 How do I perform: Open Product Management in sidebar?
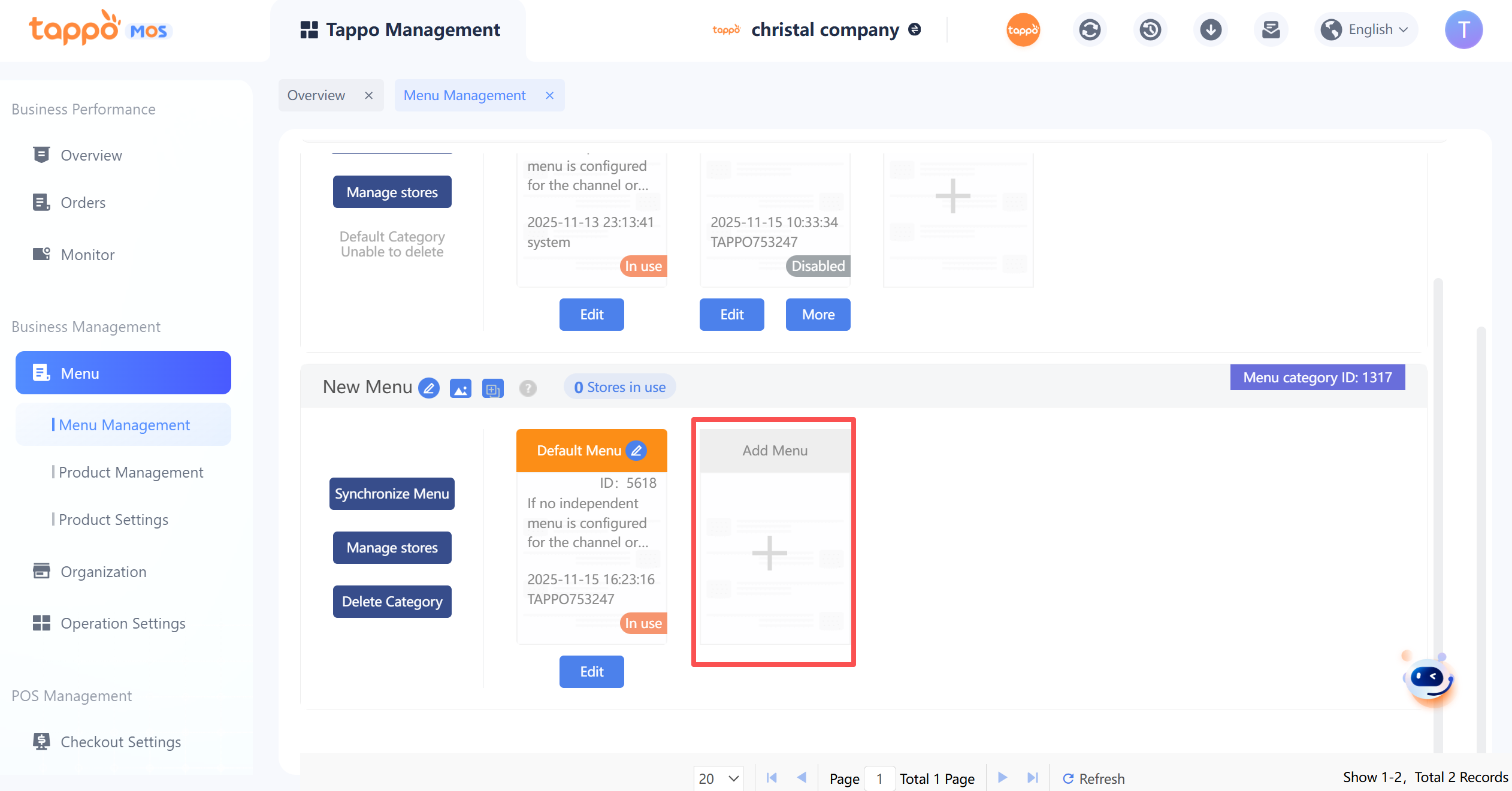[131, 472]
